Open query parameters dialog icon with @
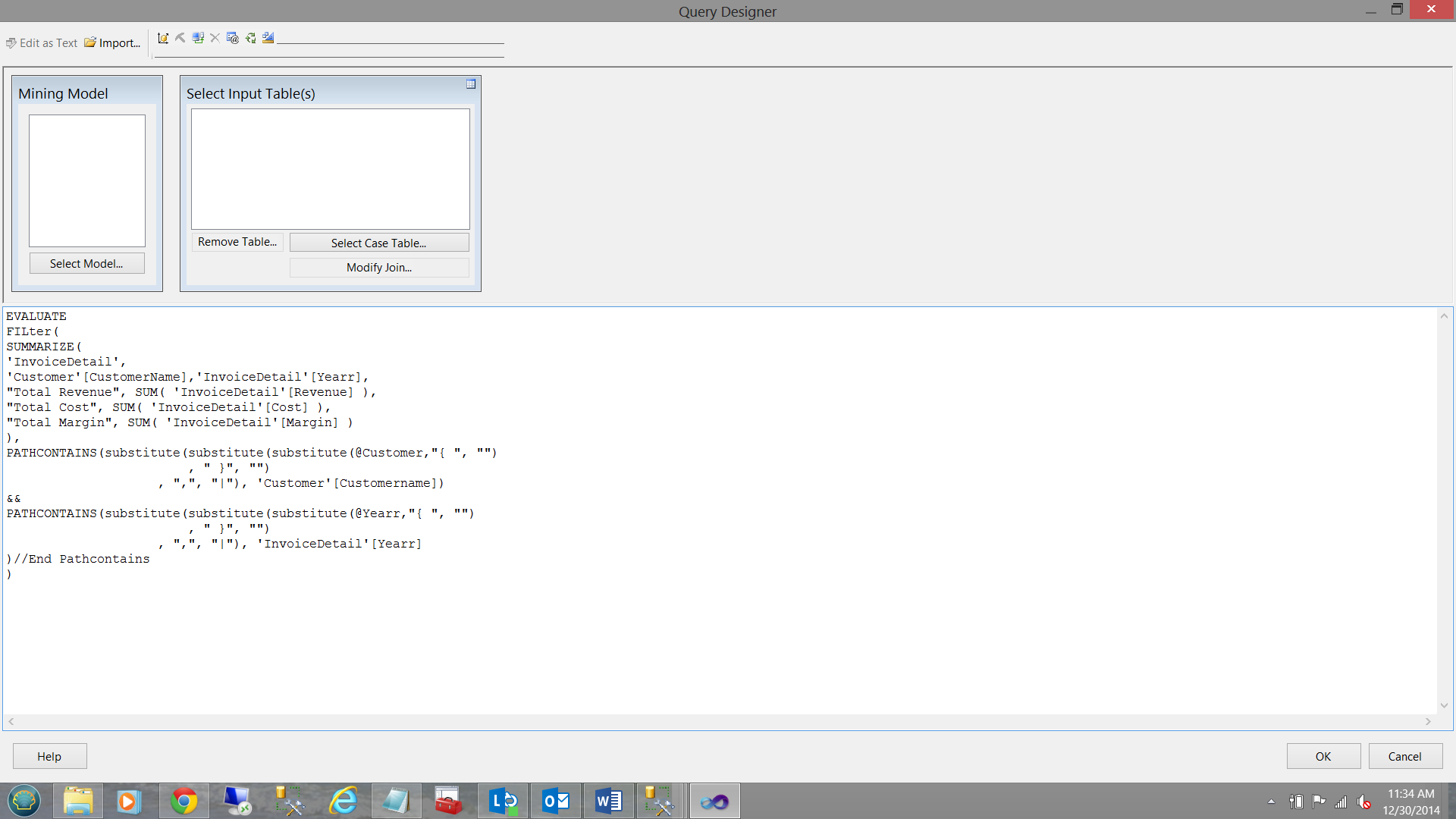The width and height of the screenshot is (1456, 819). coord(233,38)
